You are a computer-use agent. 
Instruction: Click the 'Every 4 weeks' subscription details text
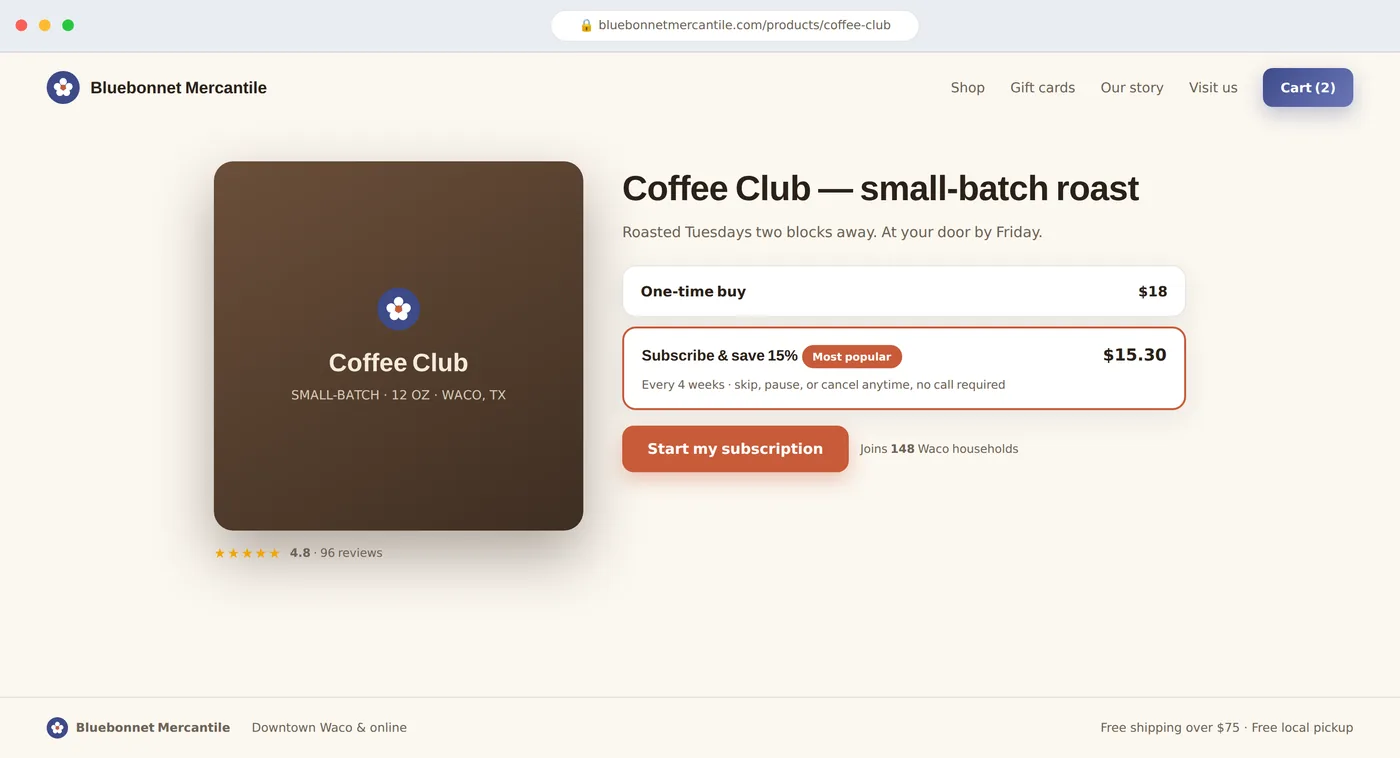tap(823, 385)
